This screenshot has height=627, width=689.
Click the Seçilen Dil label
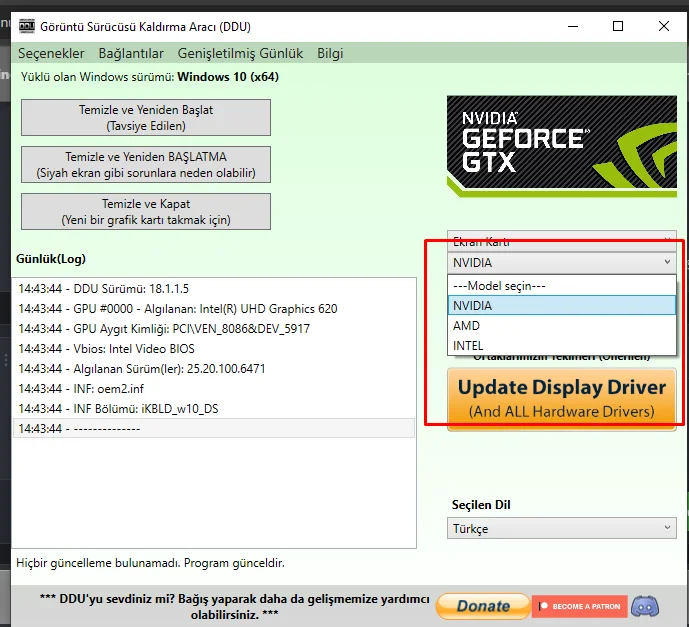481,504
